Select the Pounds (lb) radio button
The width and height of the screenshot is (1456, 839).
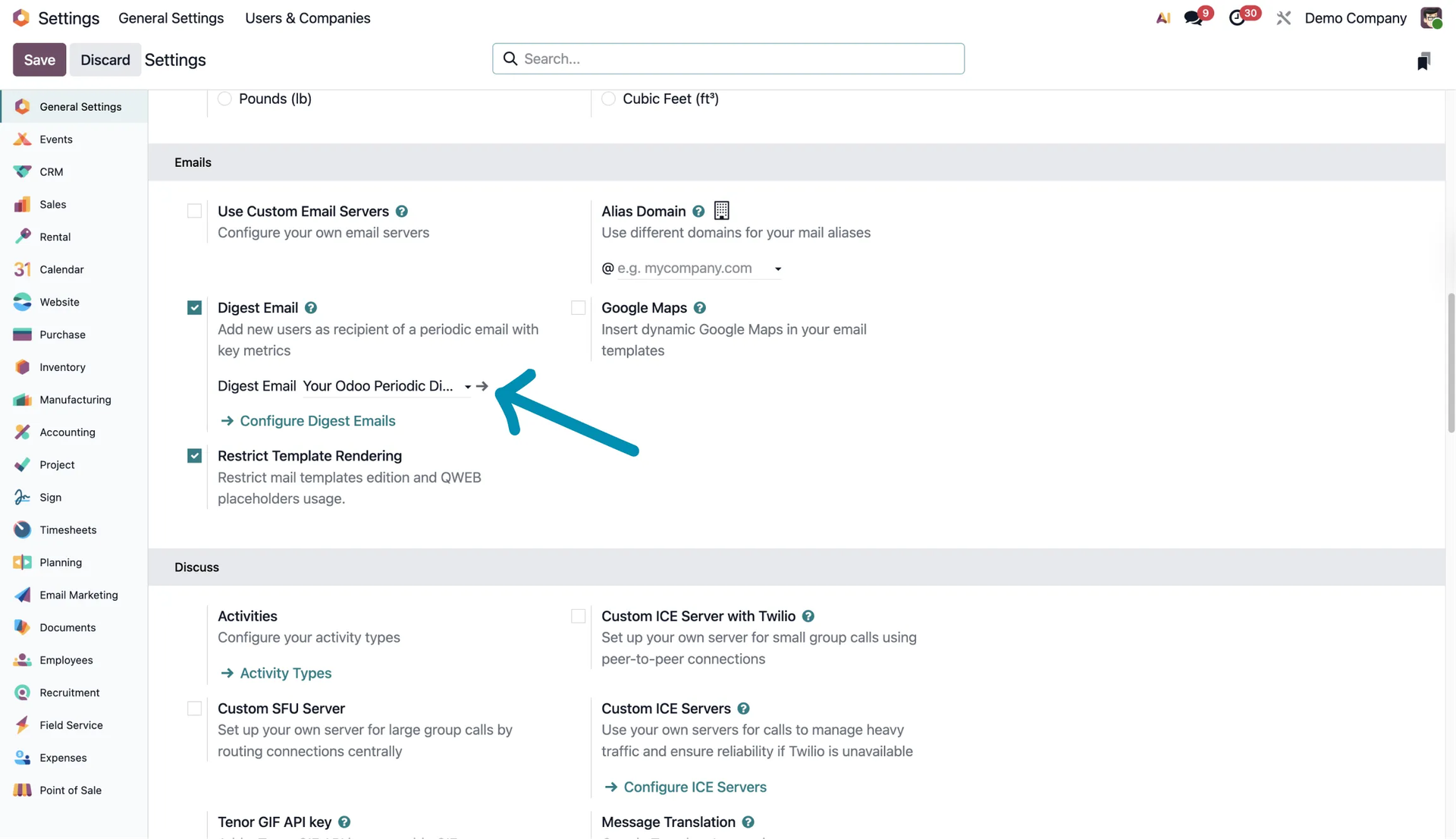(224, 99)
